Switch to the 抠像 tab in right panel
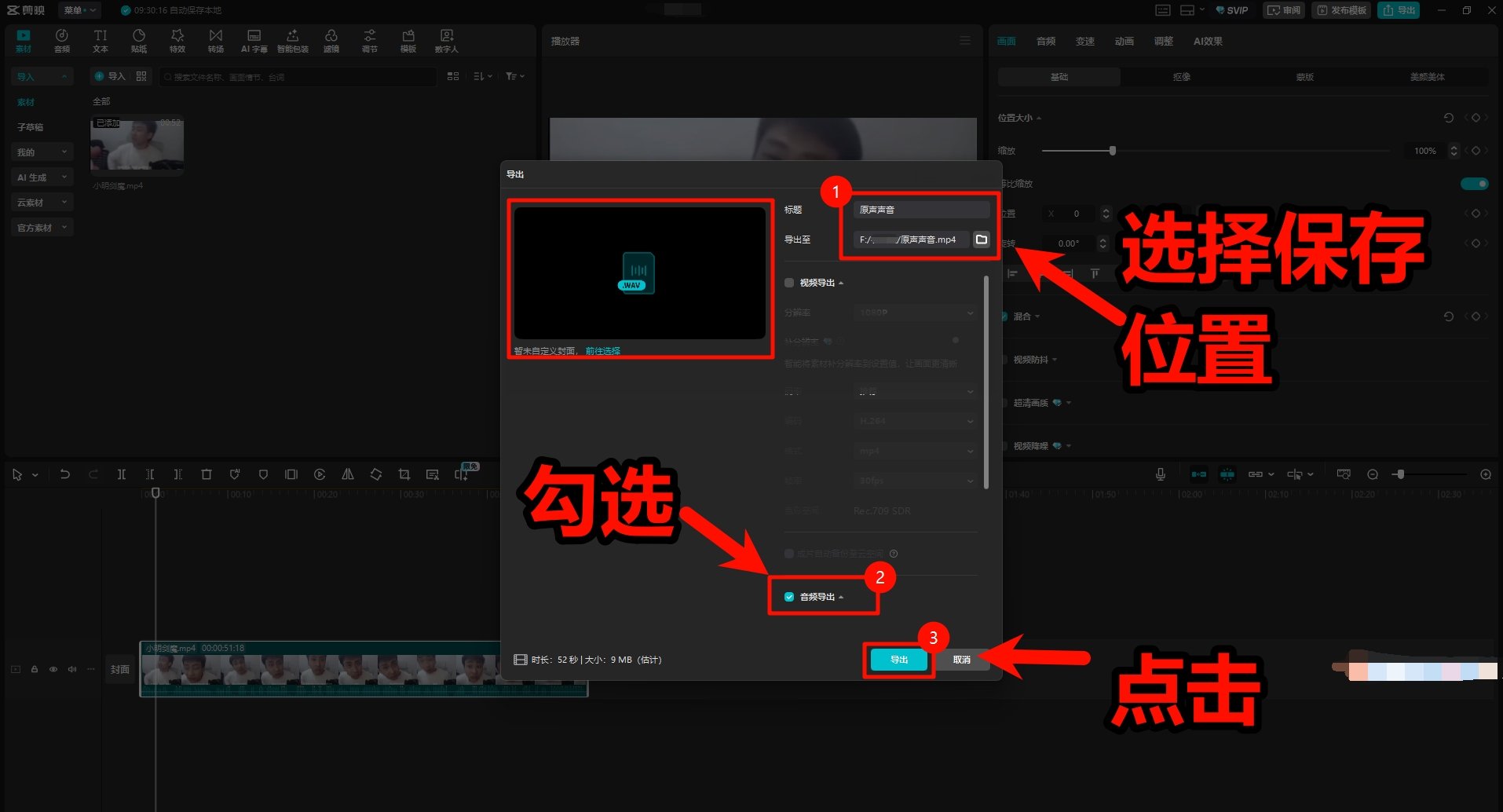 pos(1182,76)
